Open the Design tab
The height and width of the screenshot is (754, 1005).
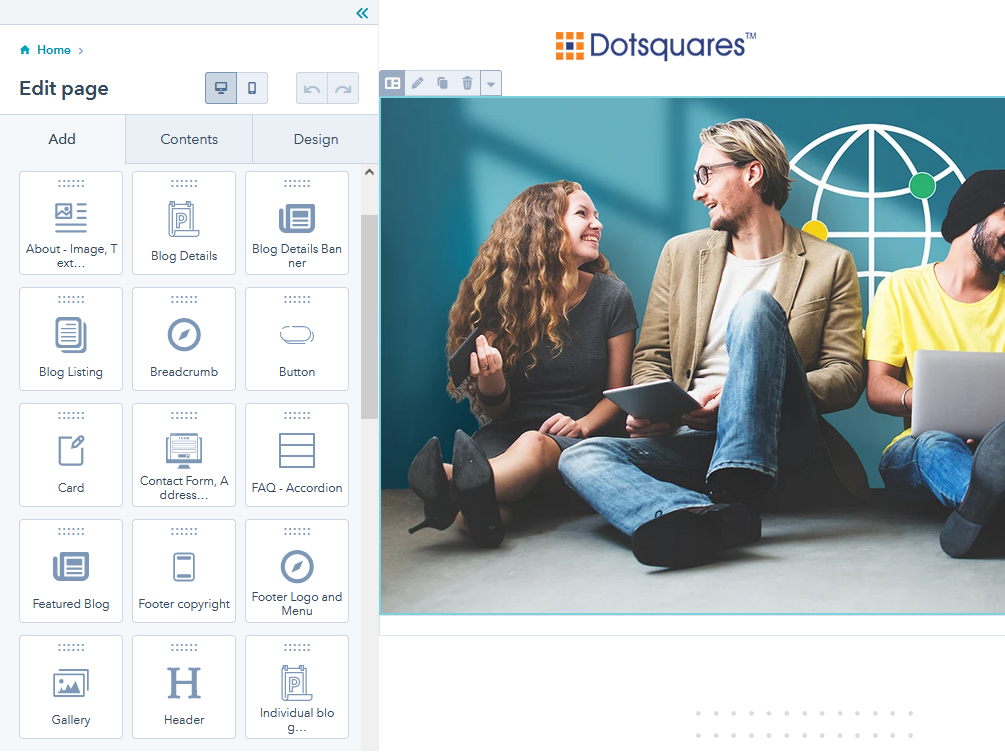click(316, 139)
